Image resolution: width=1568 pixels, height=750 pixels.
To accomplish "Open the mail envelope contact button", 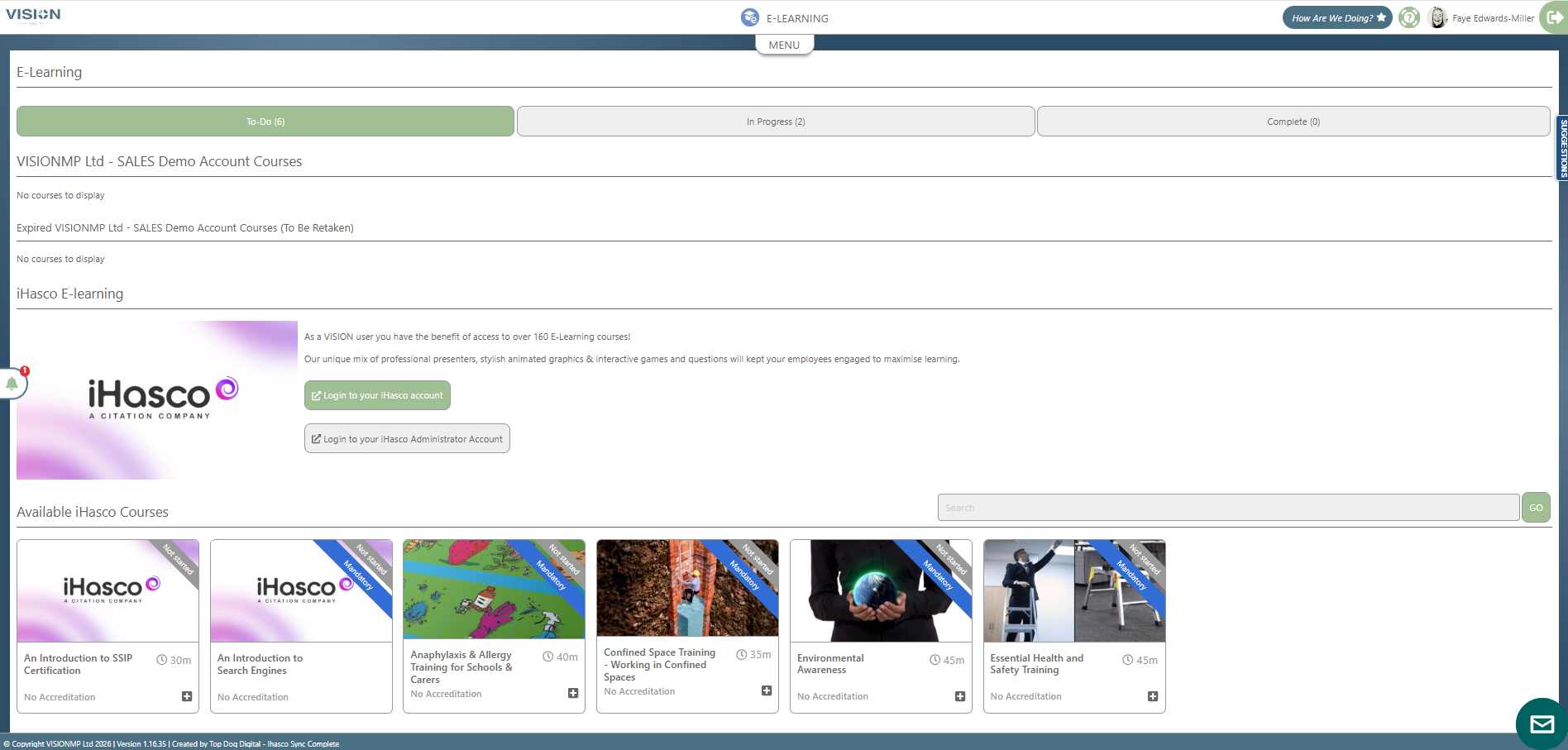I will coord(1542,724).
